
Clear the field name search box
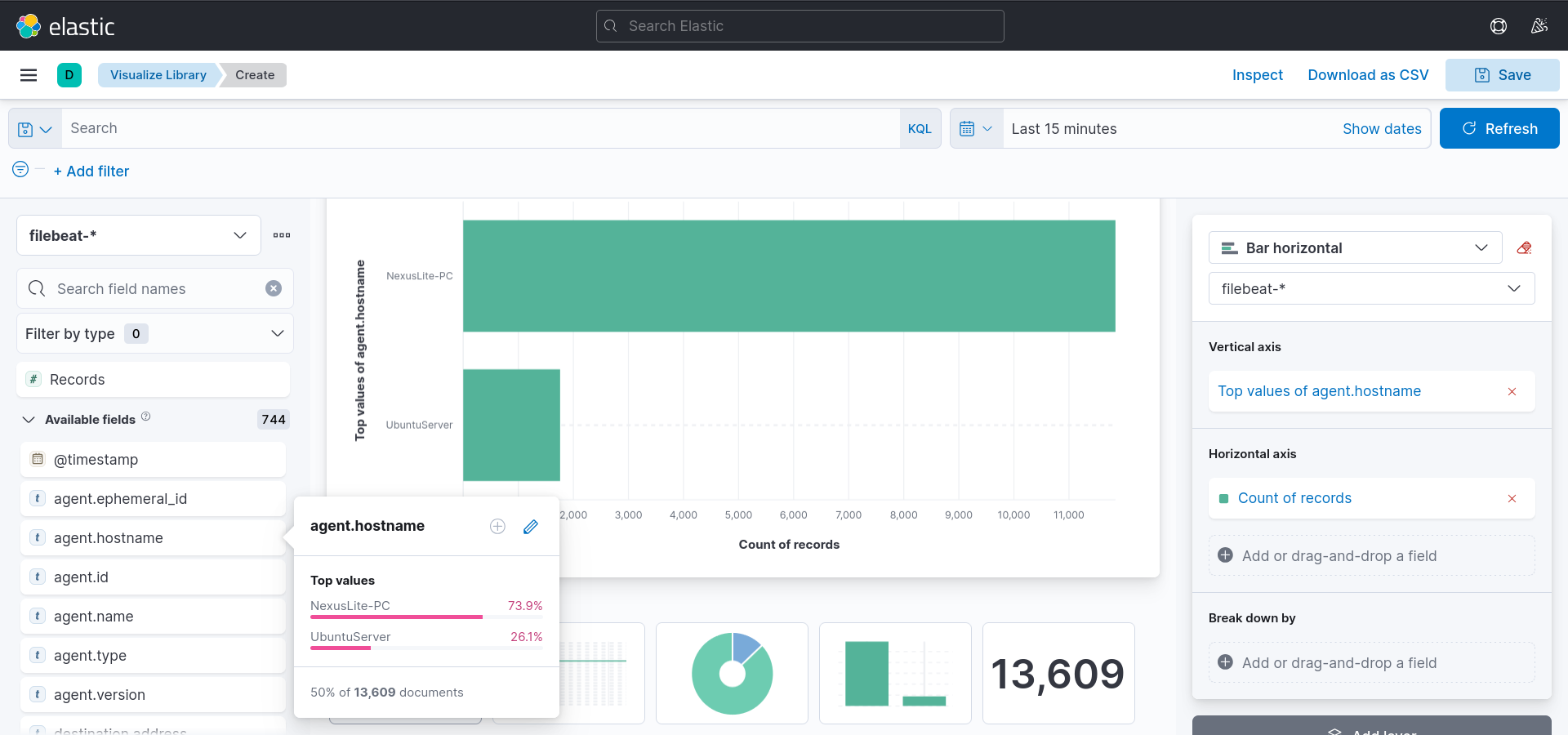(x=274, y=288)
